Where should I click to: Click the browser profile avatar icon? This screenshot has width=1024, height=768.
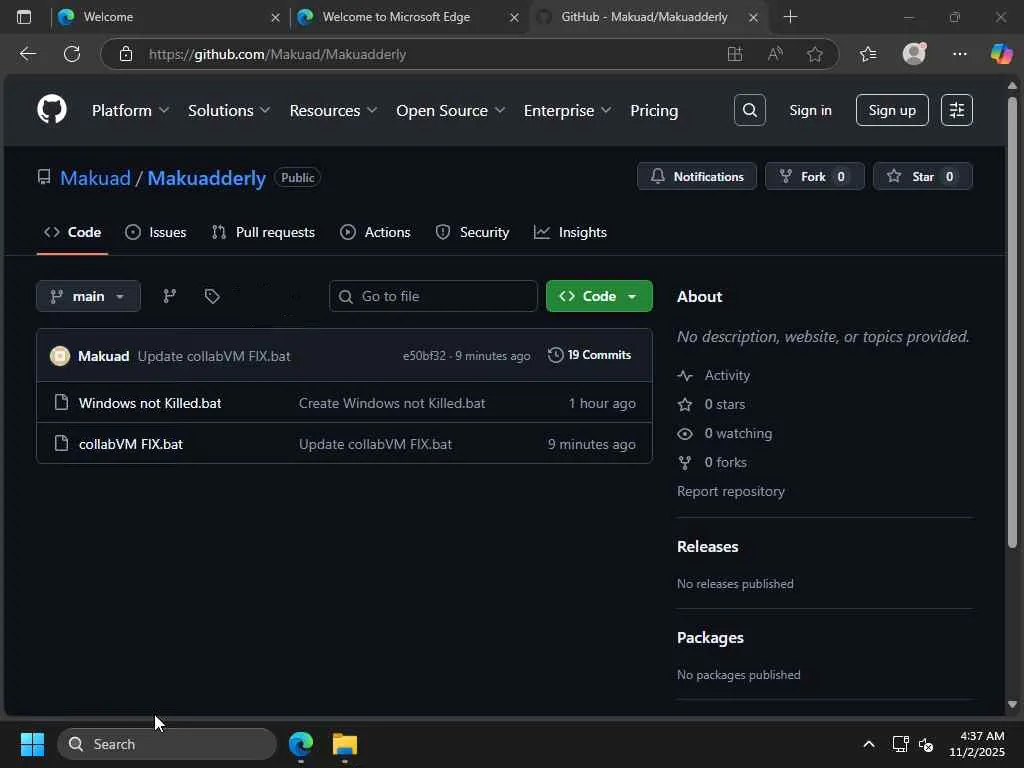[914, 54]
